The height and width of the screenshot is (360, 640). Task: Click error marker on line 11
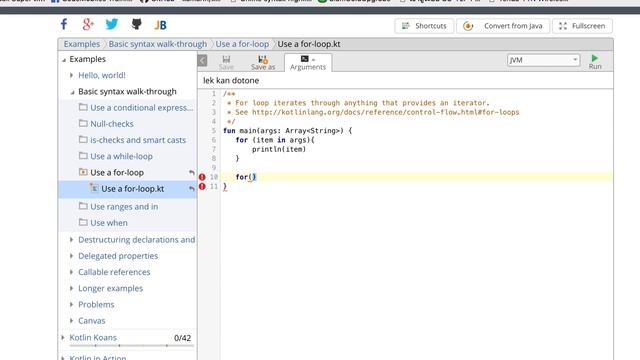[202, 187]
